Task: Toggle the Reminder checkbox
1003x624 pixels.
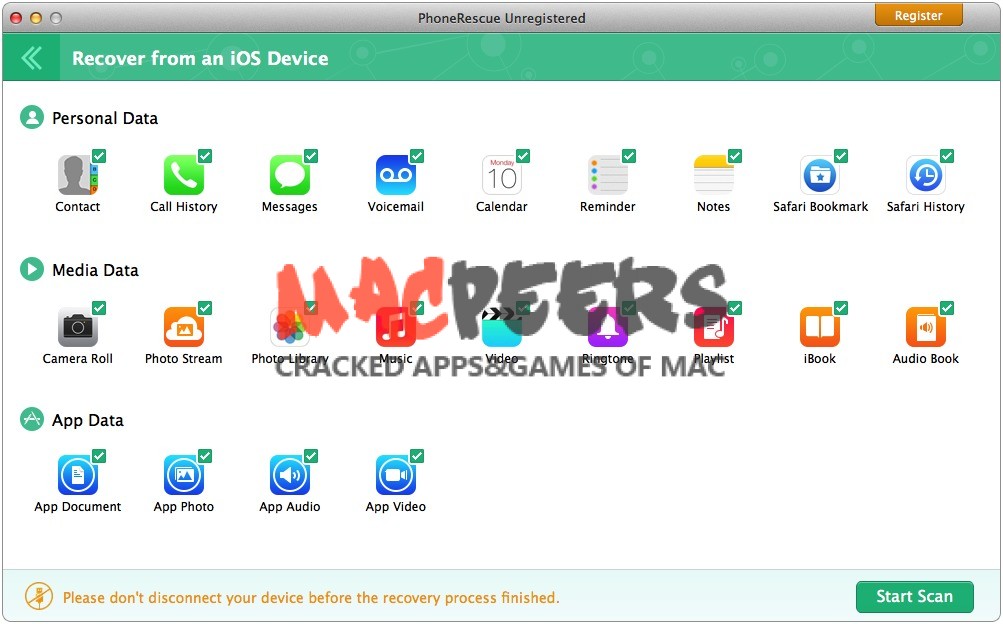Action: tap(629, 155)
